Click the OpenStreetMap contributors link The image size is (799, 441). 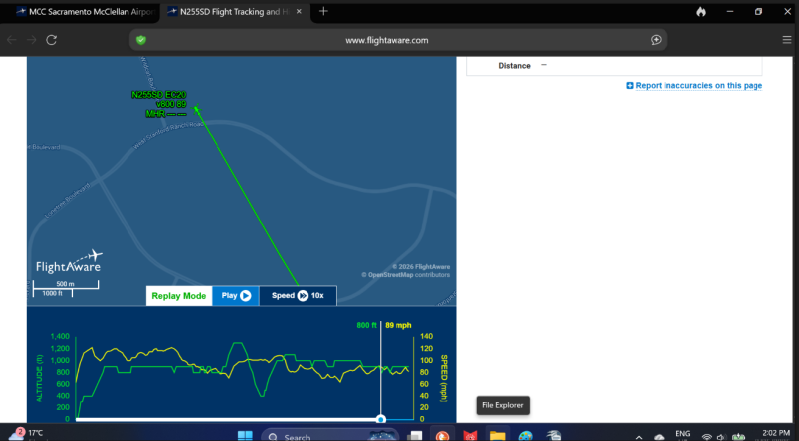(x=390, y=275)
